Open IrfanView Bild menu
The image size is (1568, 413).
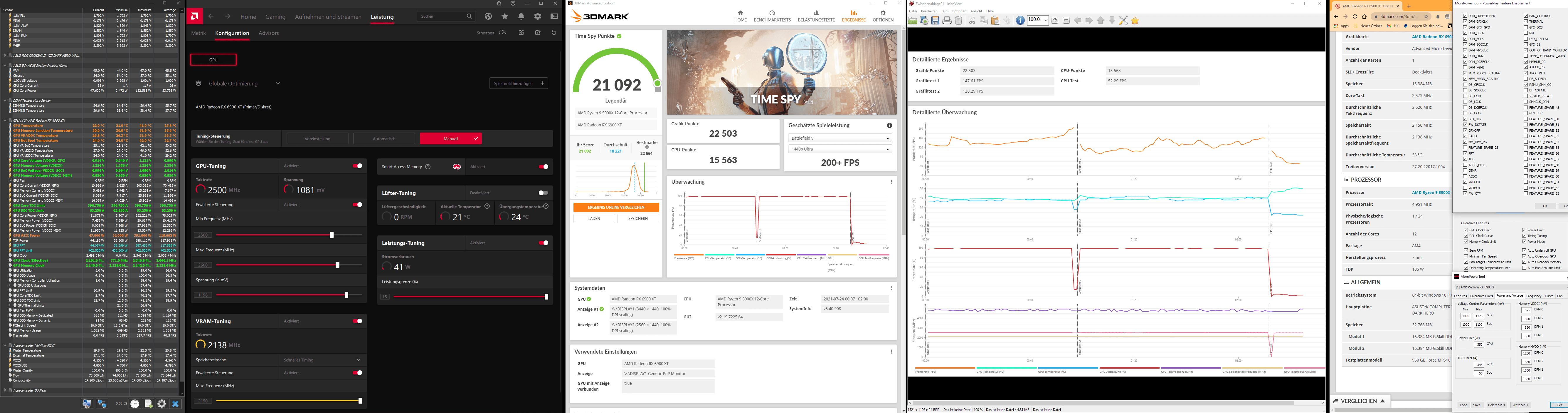[944, 11]
